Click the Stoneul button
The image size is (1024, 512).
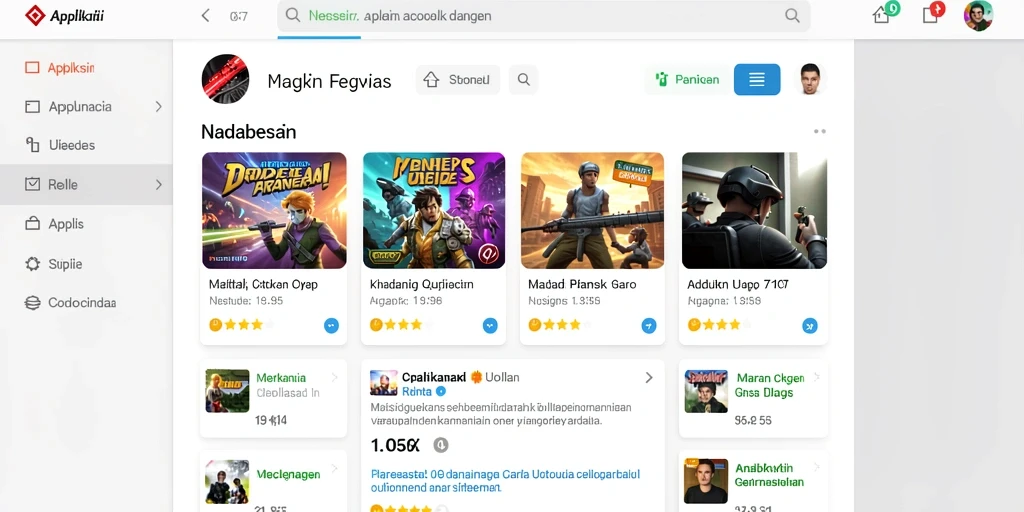pos(457,80)
